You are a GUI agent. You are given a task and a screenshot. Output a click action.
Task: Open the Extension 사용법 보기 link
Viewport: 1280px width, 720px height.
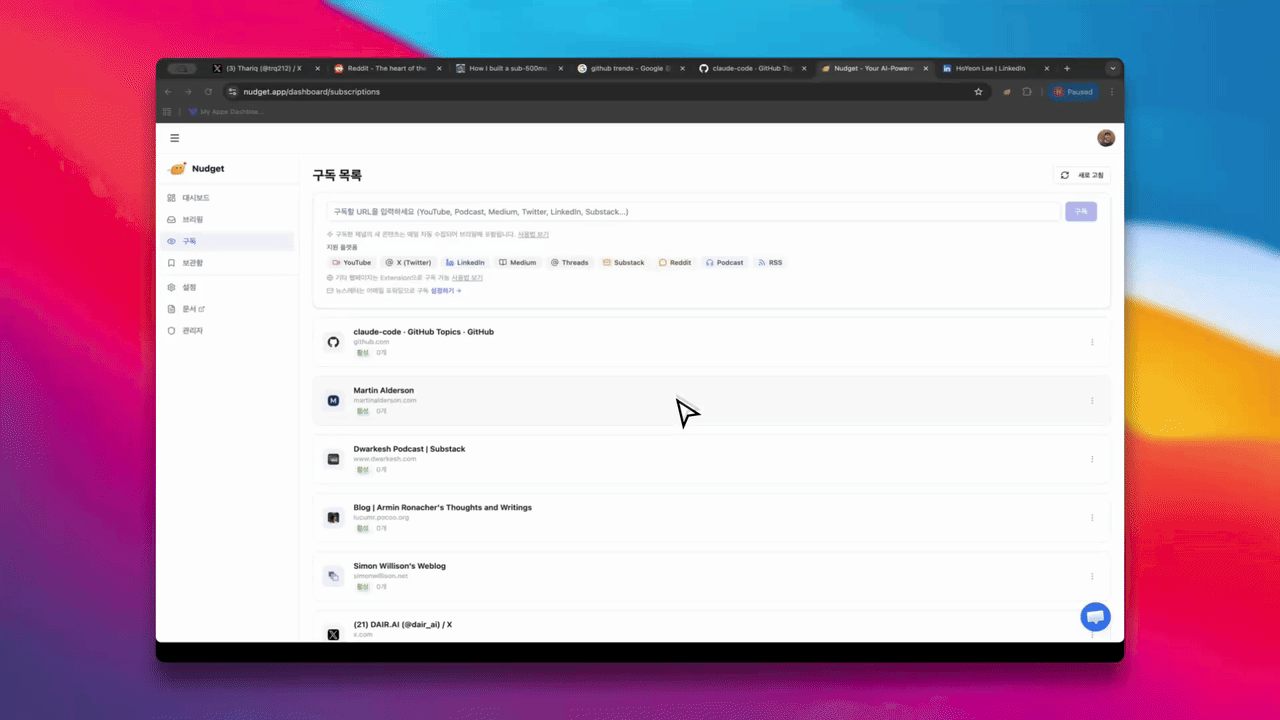click(467, 277)
